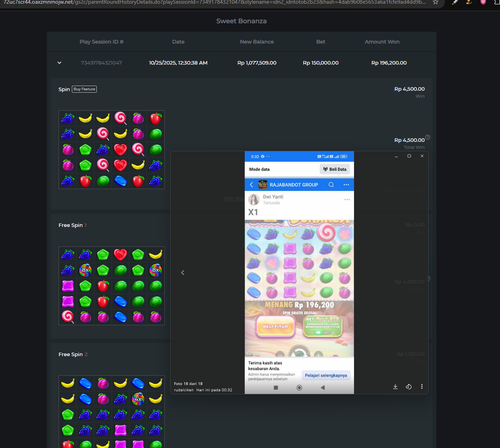Click the Free Spin 2 heading
The height and width of the screenshot is (448, 500).
point(73,354)
